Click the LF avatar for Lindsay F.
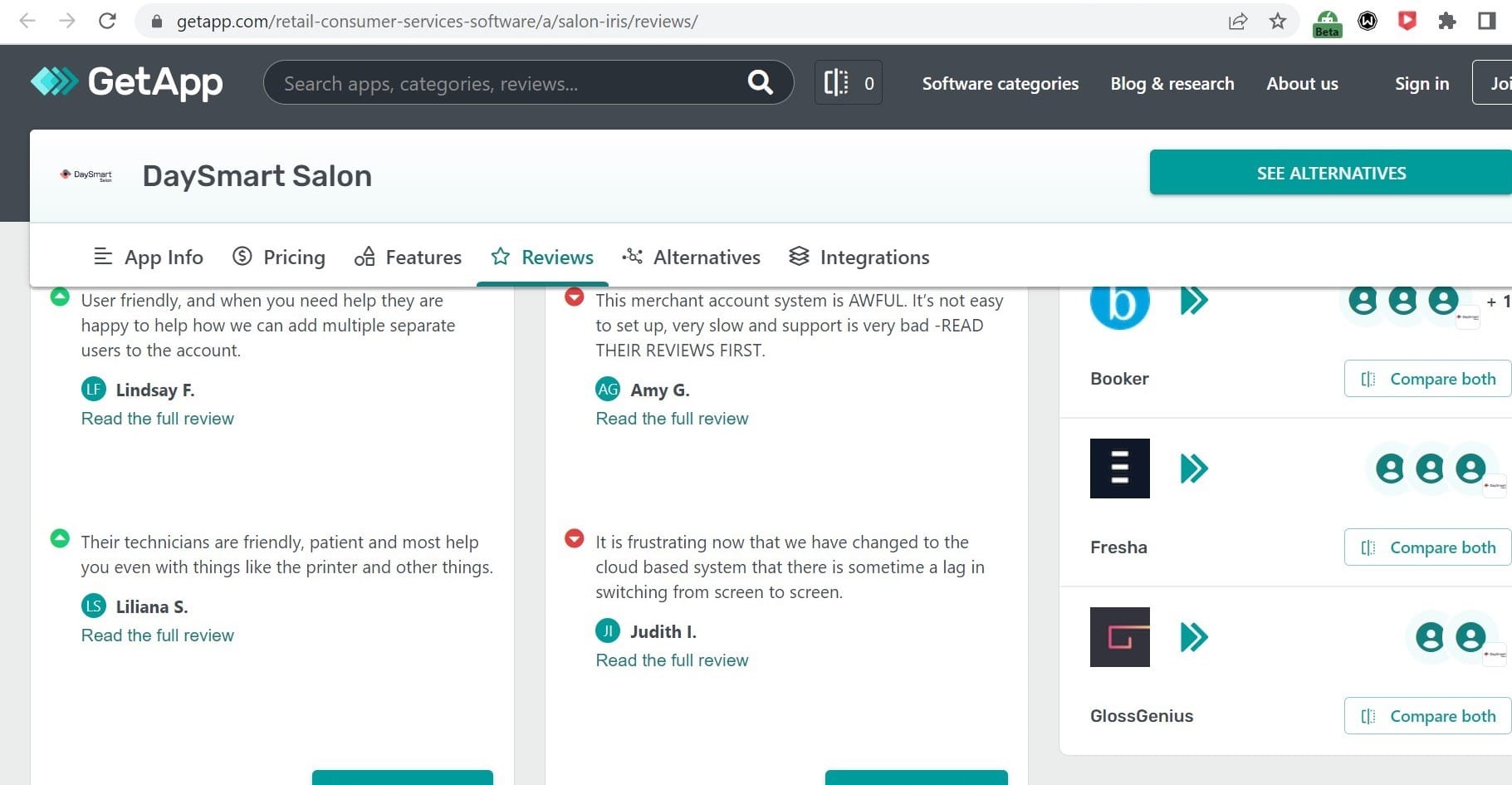Screen dimensions: 1512x785 [x=93, y=389]
